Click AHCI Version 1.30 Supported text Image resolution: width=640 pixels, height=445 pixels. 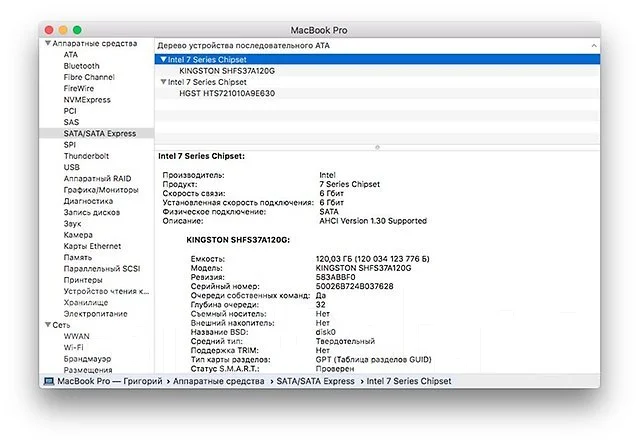click(x=373, y=221)
